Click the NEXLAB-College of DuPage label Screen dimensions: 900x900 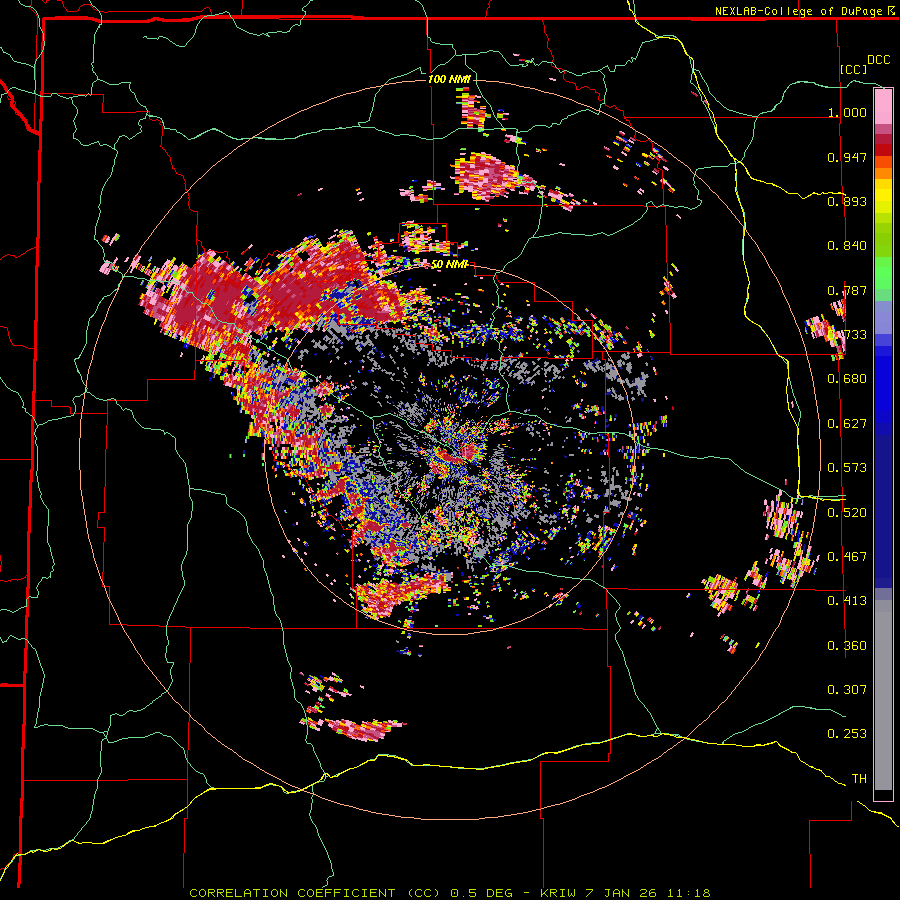798,11
